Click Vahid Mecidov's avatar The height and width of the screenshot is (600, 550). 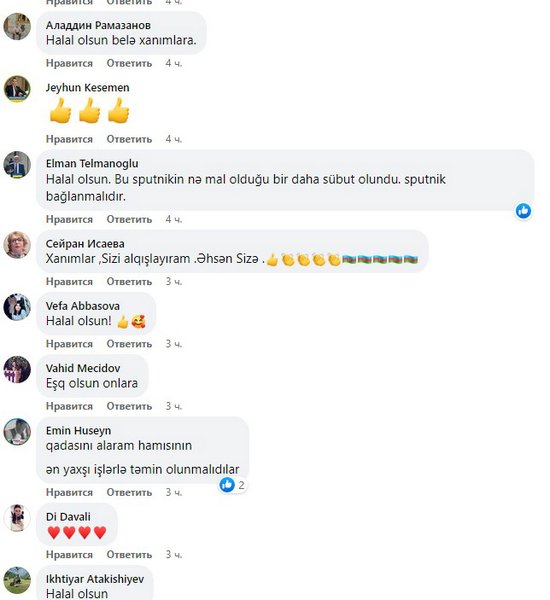point(17,369)
